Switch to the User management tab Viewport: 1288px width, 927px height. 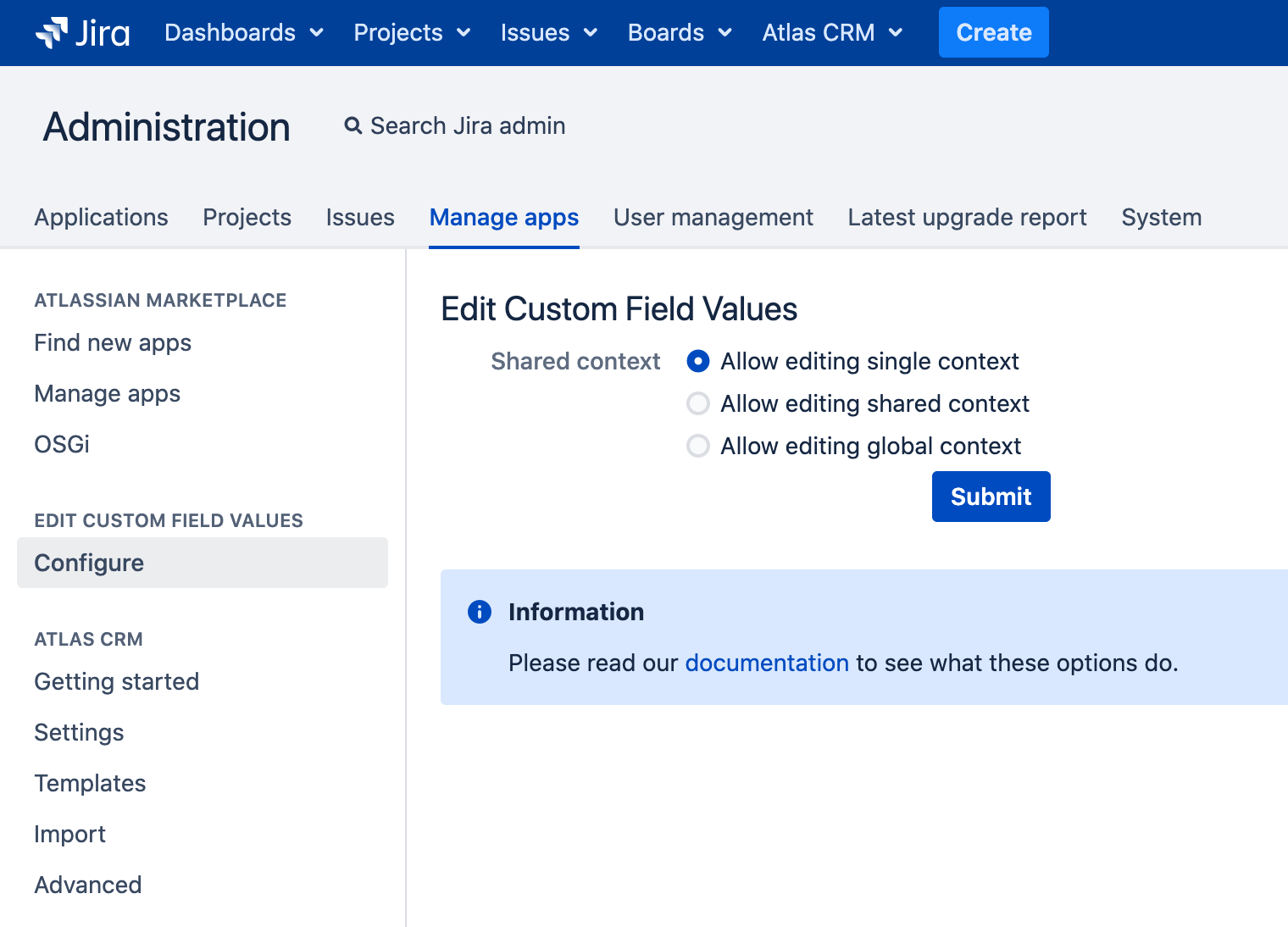713,218
